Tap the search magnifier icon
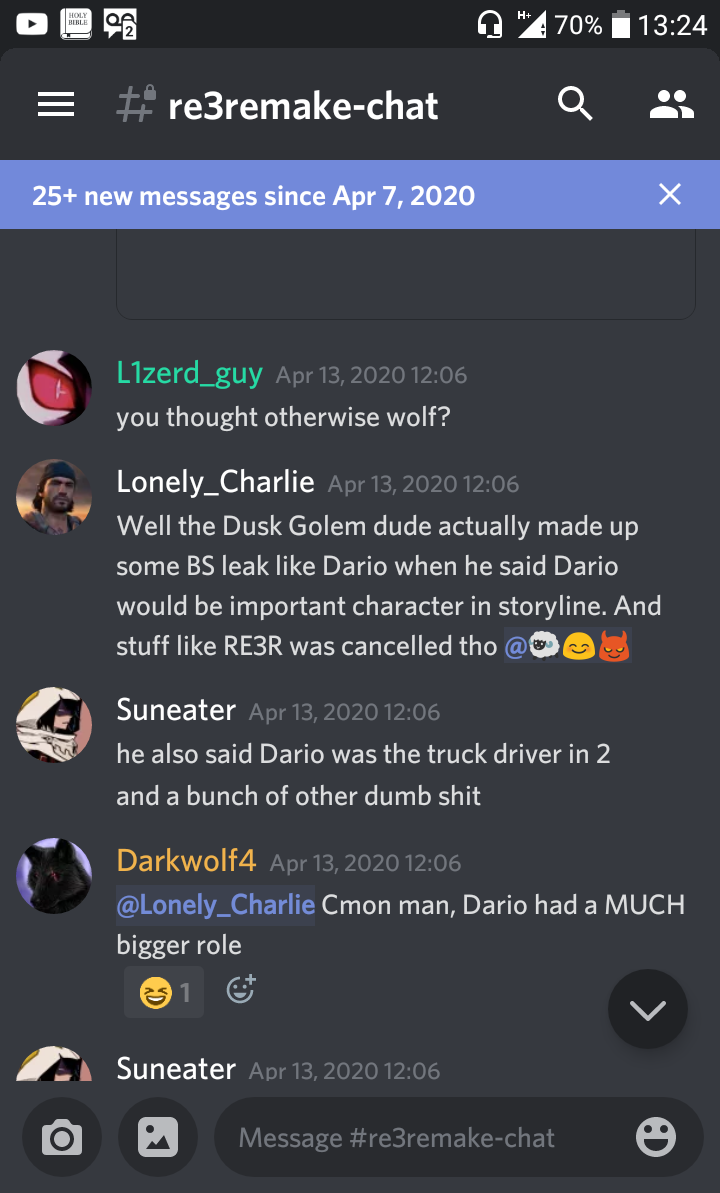720x1193 pixels. click(575, 103)
